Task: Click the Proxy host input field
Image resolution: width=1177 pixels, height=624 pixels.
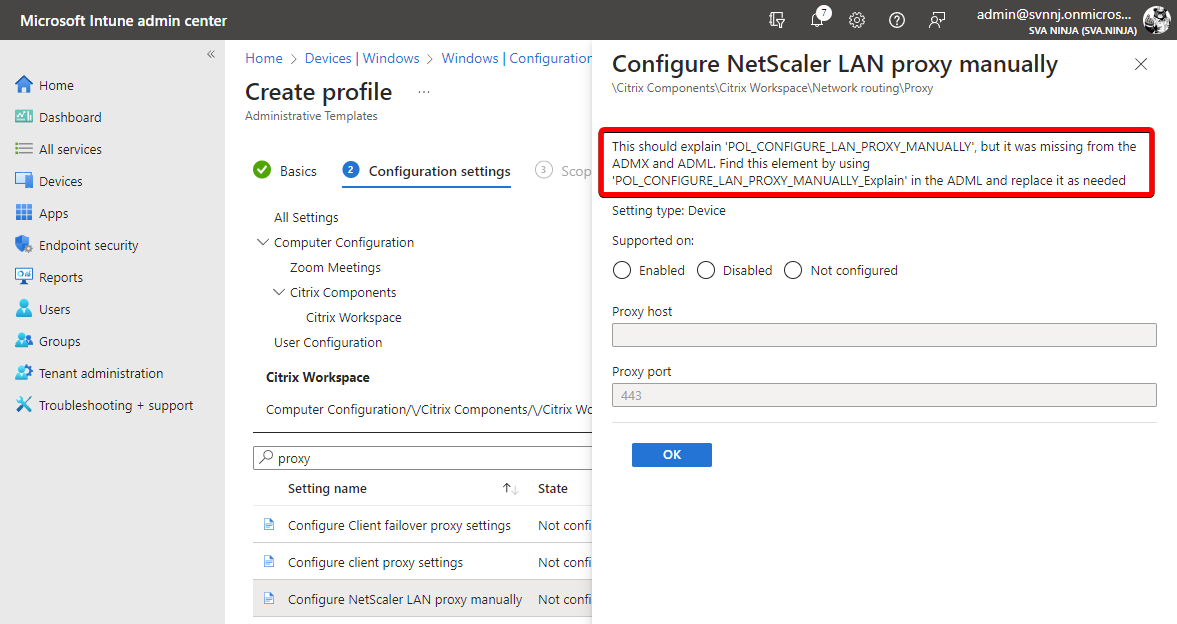Action: pos(884,335)
